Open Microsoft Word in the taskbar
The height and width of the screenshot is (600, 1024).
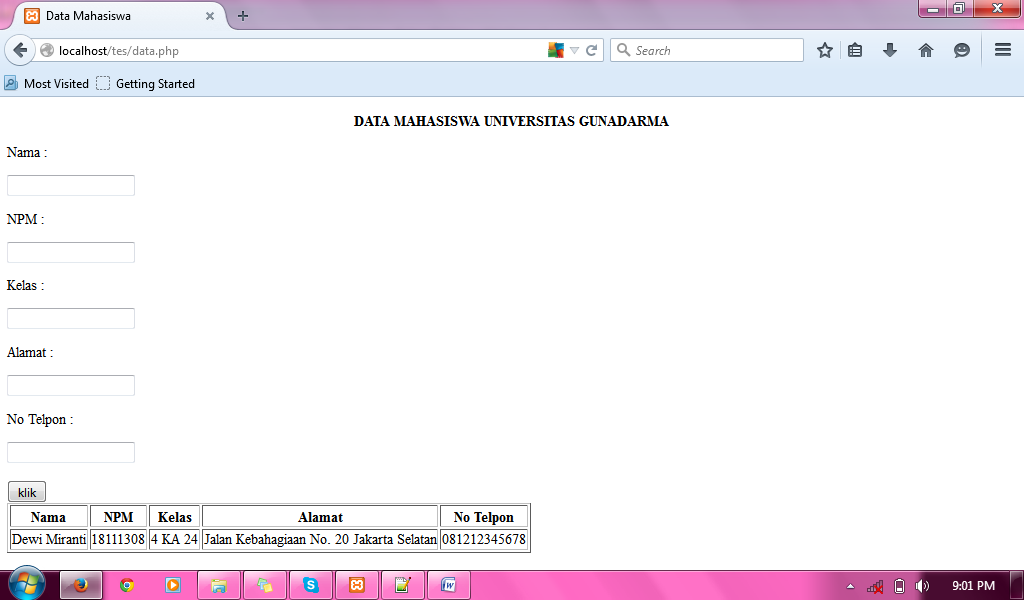pos(449,585)
